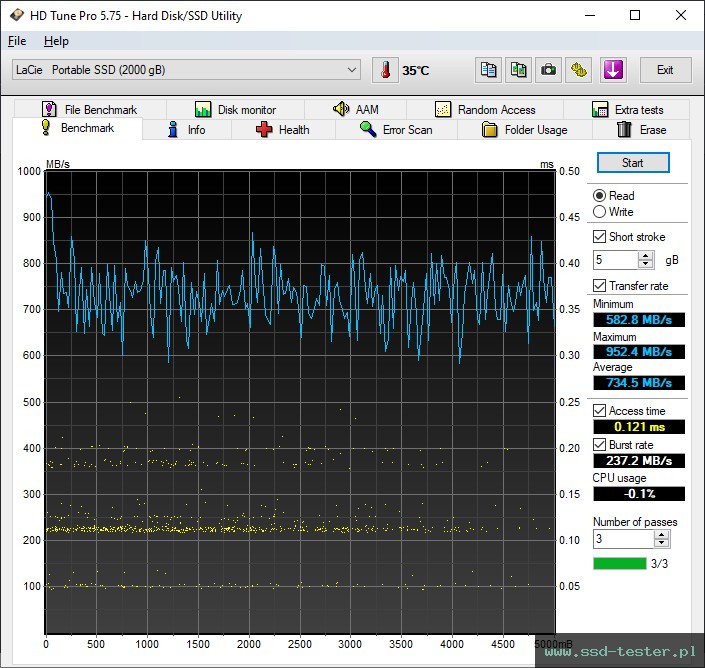Click the purple down-arrow minimize to tray icon

(x=612, y=70)
